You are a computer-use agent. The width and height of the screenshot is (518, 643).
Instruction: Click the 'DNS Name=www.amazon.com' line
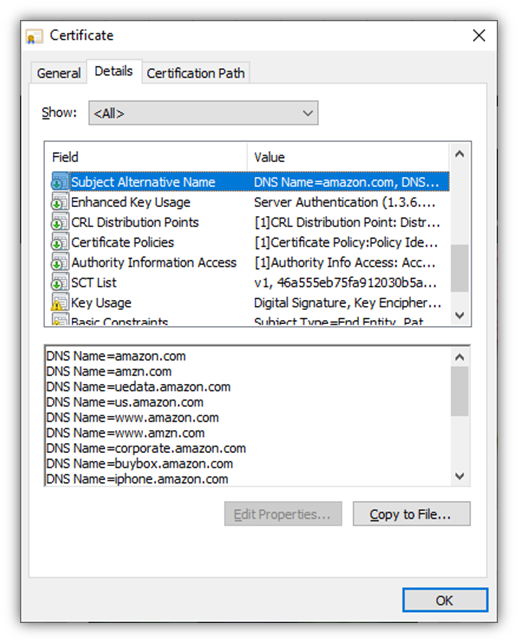coord(132,417)
